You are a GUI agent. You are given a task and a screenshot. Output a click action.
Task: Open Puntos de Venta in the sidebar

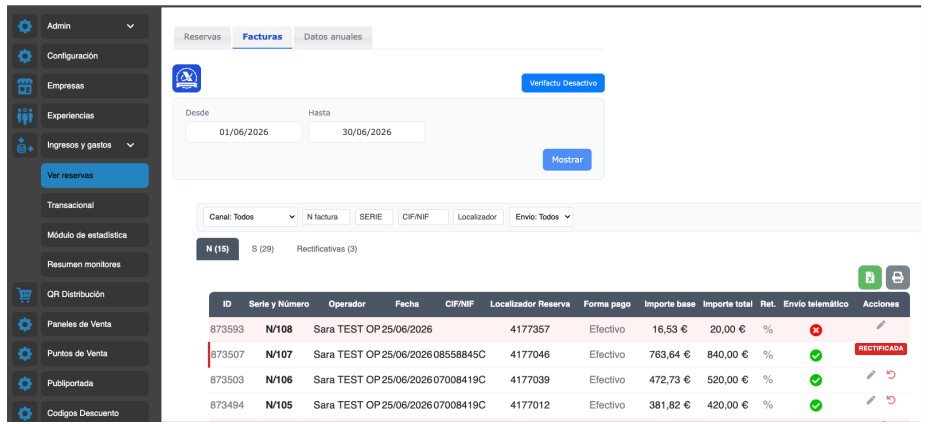coord(95,354)
